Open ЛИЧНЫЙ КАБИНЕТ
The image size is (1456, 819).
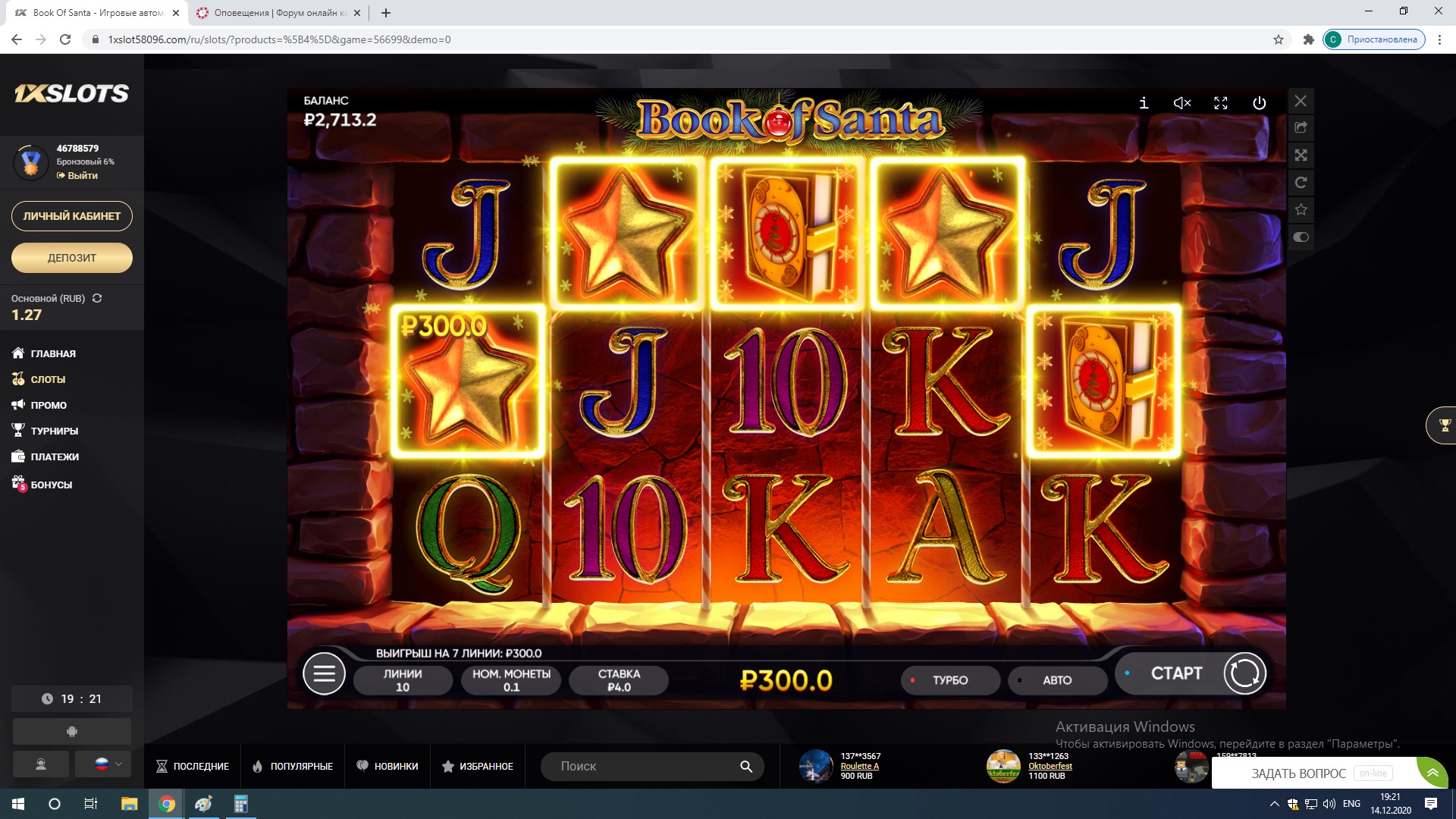(x=72, y=216)
